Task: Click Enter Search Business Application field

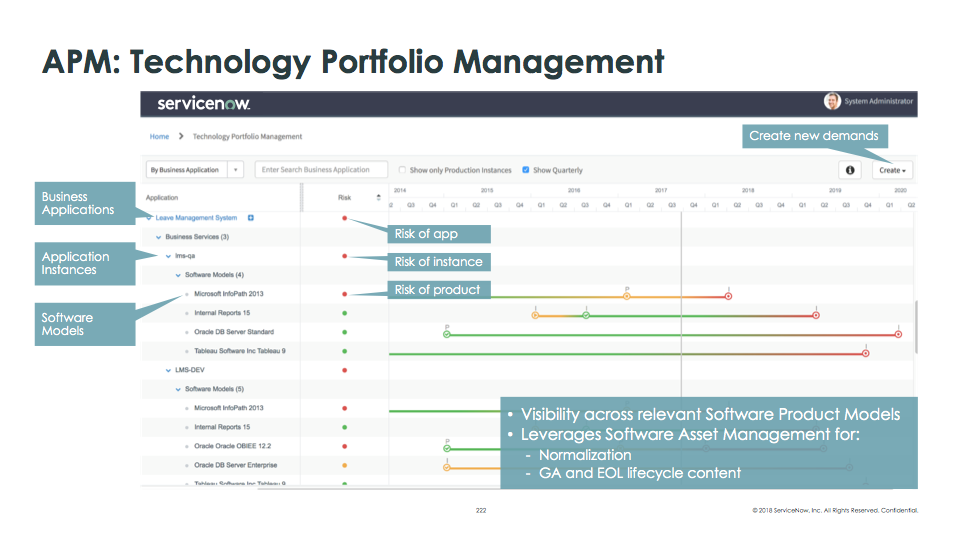Action: pyautogui.click(x=321, y=170)
